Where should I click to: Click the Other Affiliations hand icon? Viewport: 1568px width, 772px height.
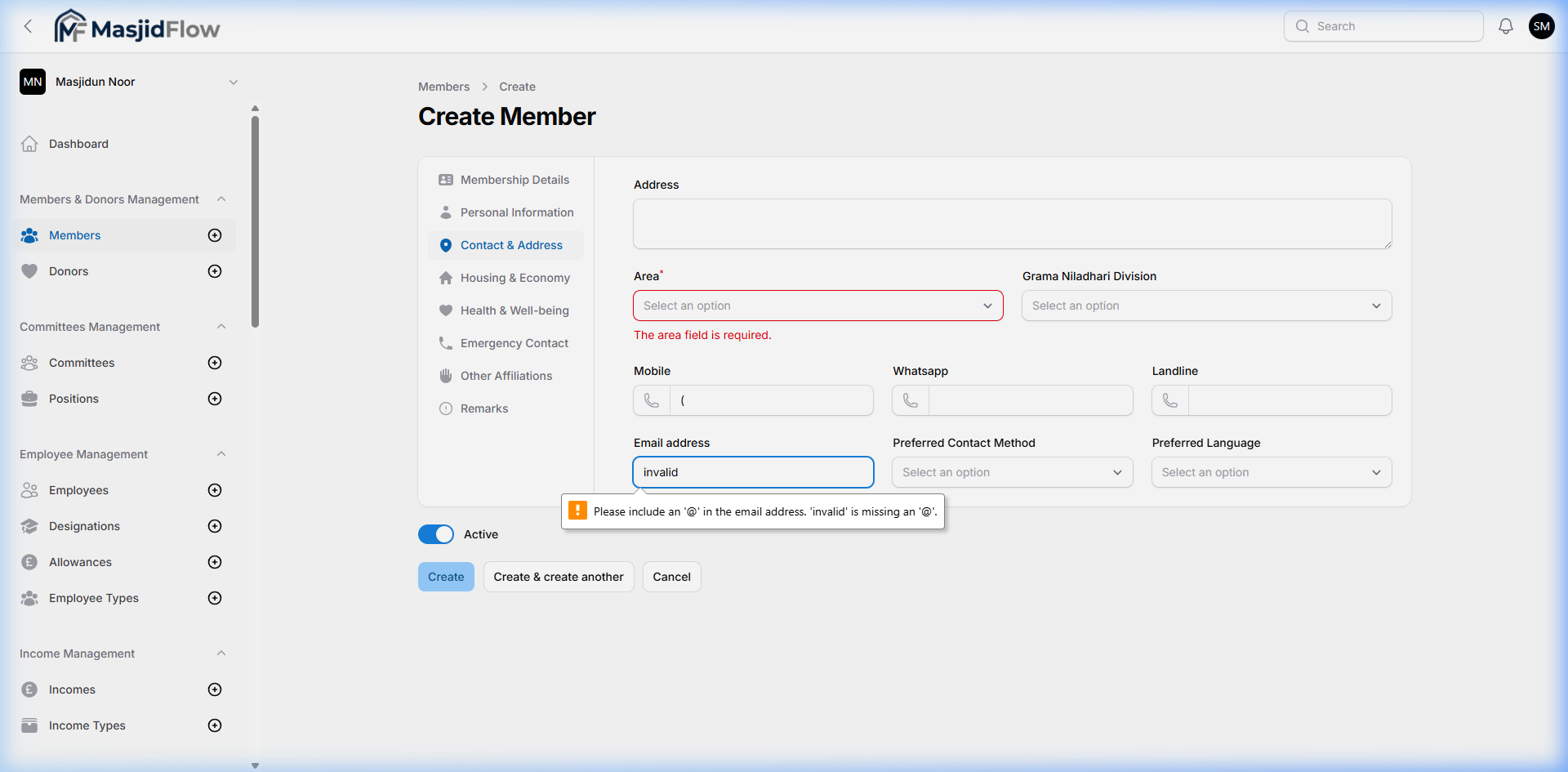click(445, 376)
